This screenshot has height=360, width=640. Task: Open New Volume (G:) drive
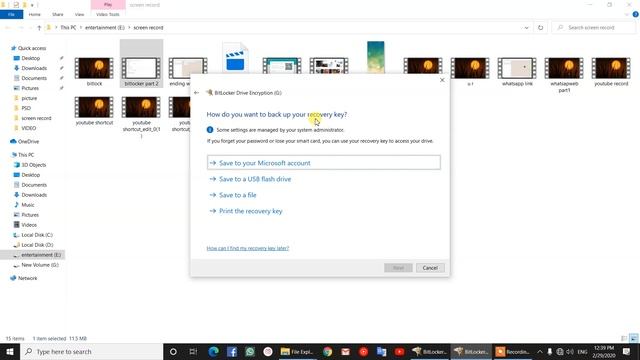click(x=39, y=265)
